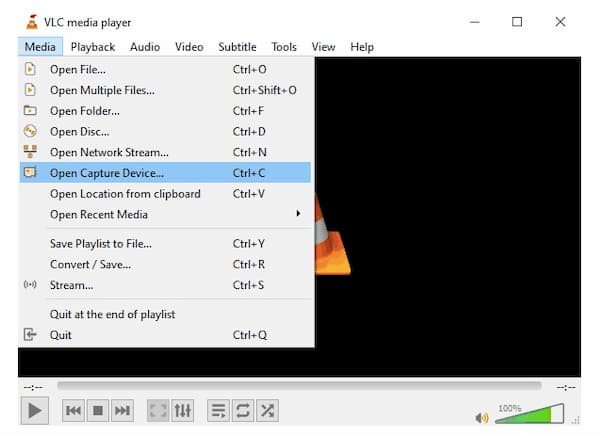Choose Convert / Save... entry
600x436 pixels.
point(166,264)
